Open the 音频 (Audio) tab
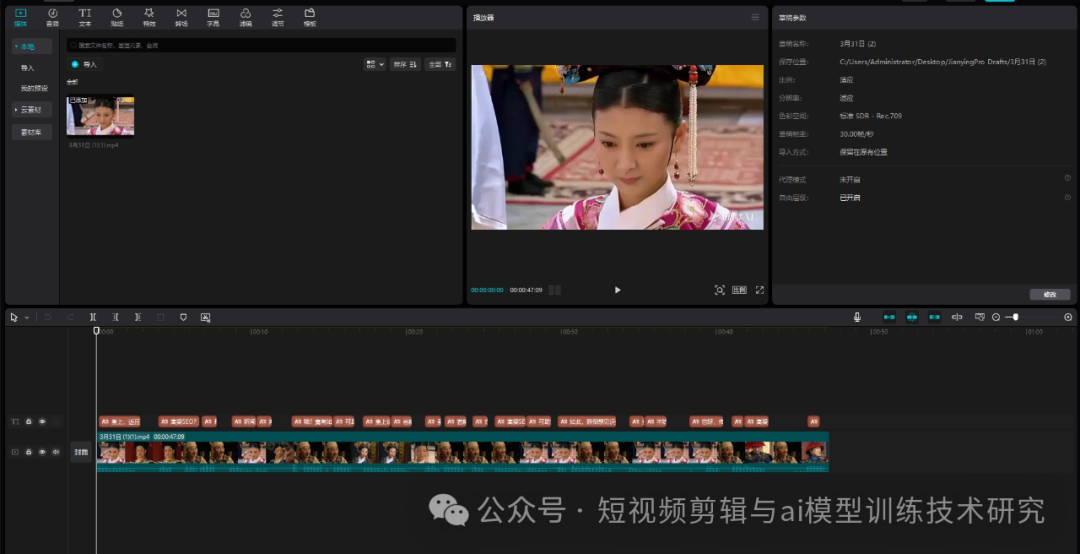This screenshot has width=1080, height=554. [x=52, y=17]
